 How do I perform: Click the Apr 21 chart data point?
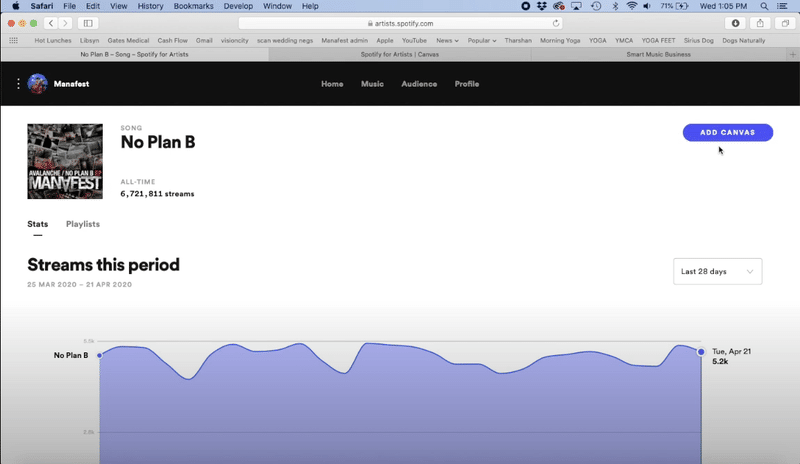[701, 352]
